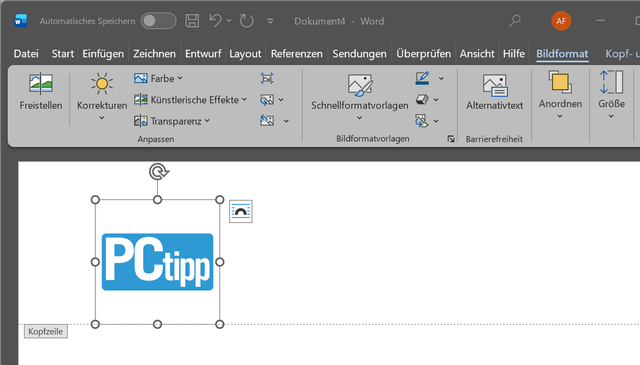Click the search magnifier in title bar
The height and width of the screenshot is (365, 640).
[515, 20]
